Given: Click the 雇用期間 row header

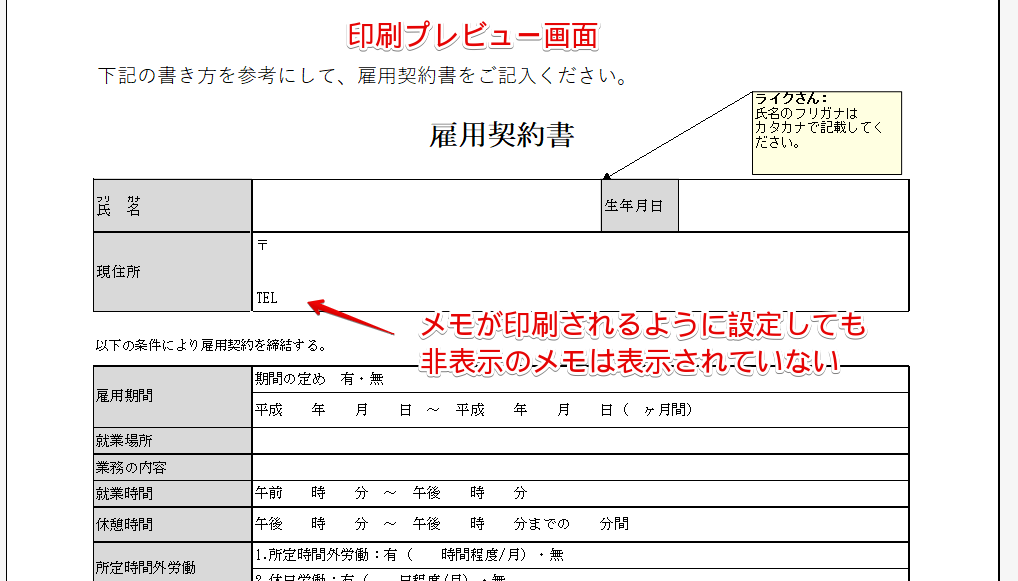Looking at the screenshot, I should pyautogui.click(x=170, y=395).
